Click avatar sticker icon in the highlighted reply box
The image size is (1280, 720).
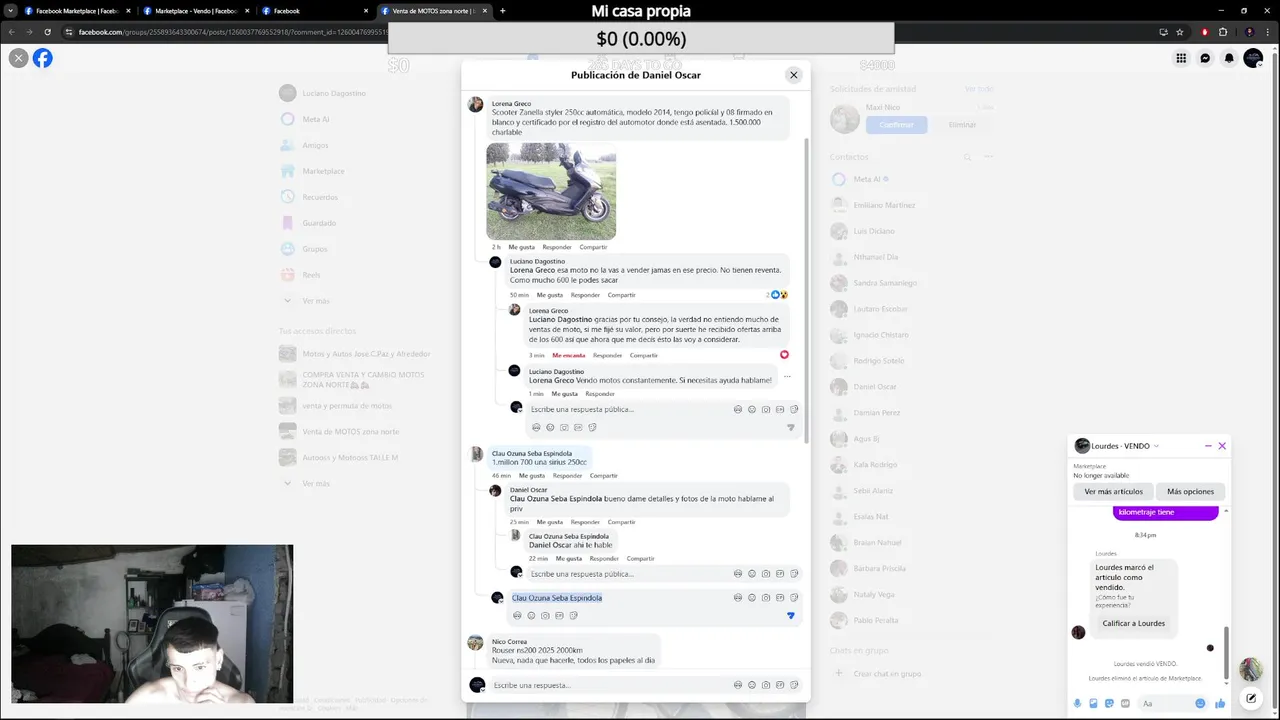(517, 615)
